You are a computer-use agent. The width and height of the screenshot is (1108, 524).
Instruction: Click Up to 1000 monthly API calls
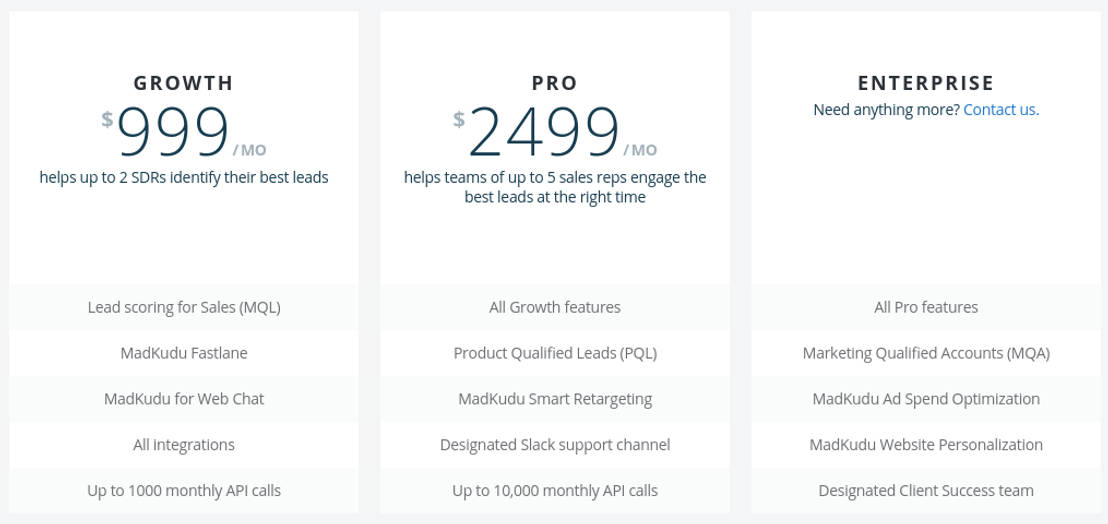coord(184,491)
